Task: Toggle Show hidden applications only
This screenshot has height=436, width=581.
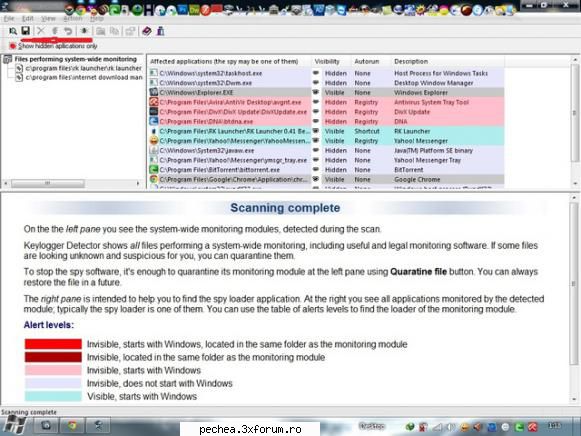Action: click(53, 46)
